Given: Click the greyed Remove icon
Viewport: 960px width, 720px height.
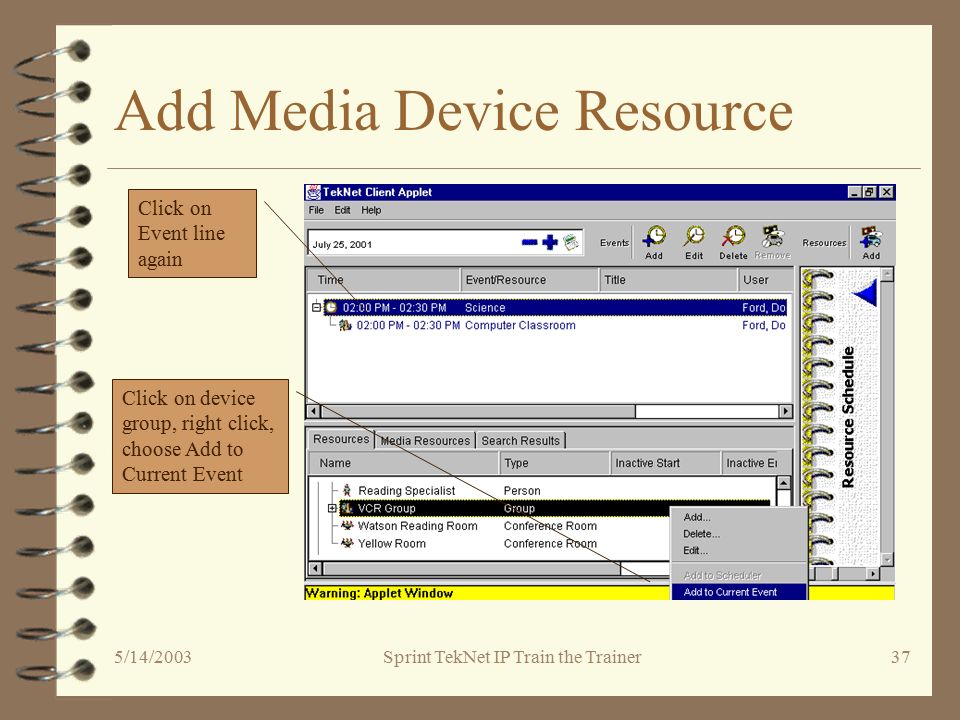Looking at the screenshot, I should [773, 236].
